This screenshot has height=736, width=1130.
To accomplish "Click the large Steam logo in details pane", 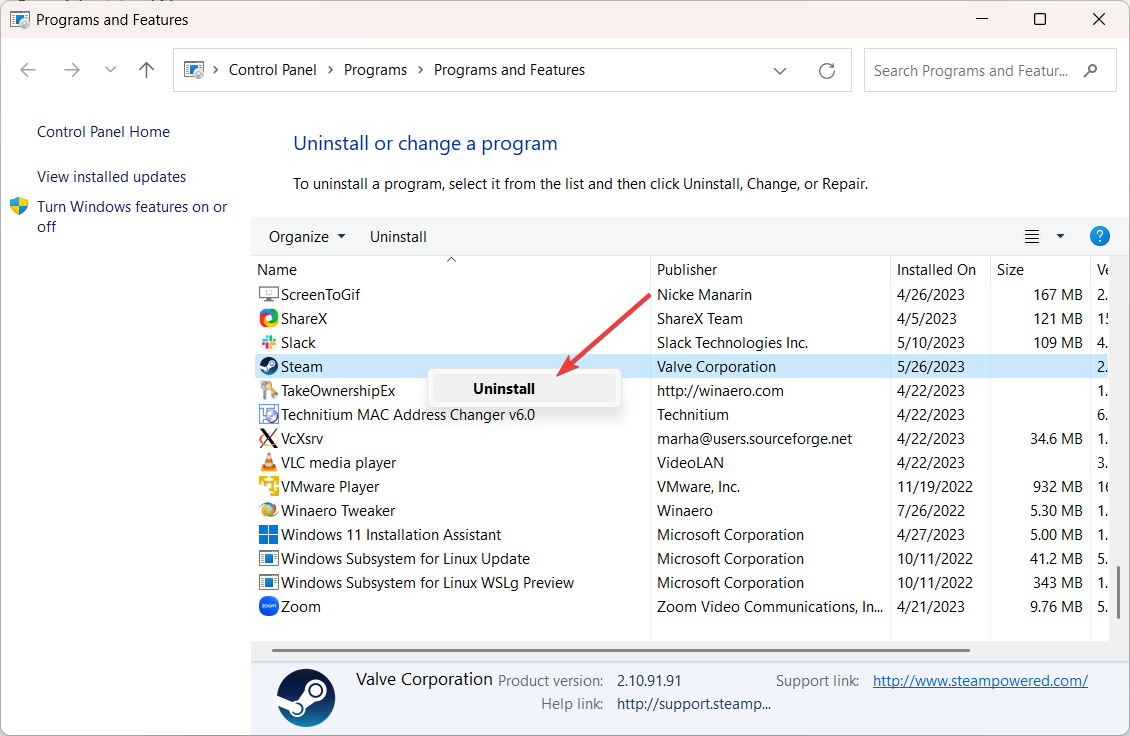I will (306, 698).
